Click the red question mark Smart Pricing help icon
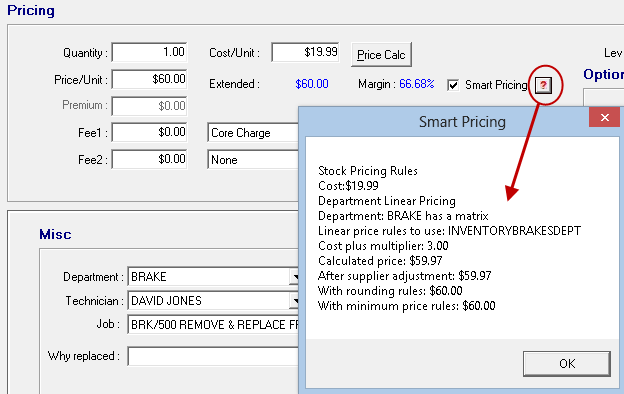The width and height of the screenshot is (624, 394). (543, 85)
